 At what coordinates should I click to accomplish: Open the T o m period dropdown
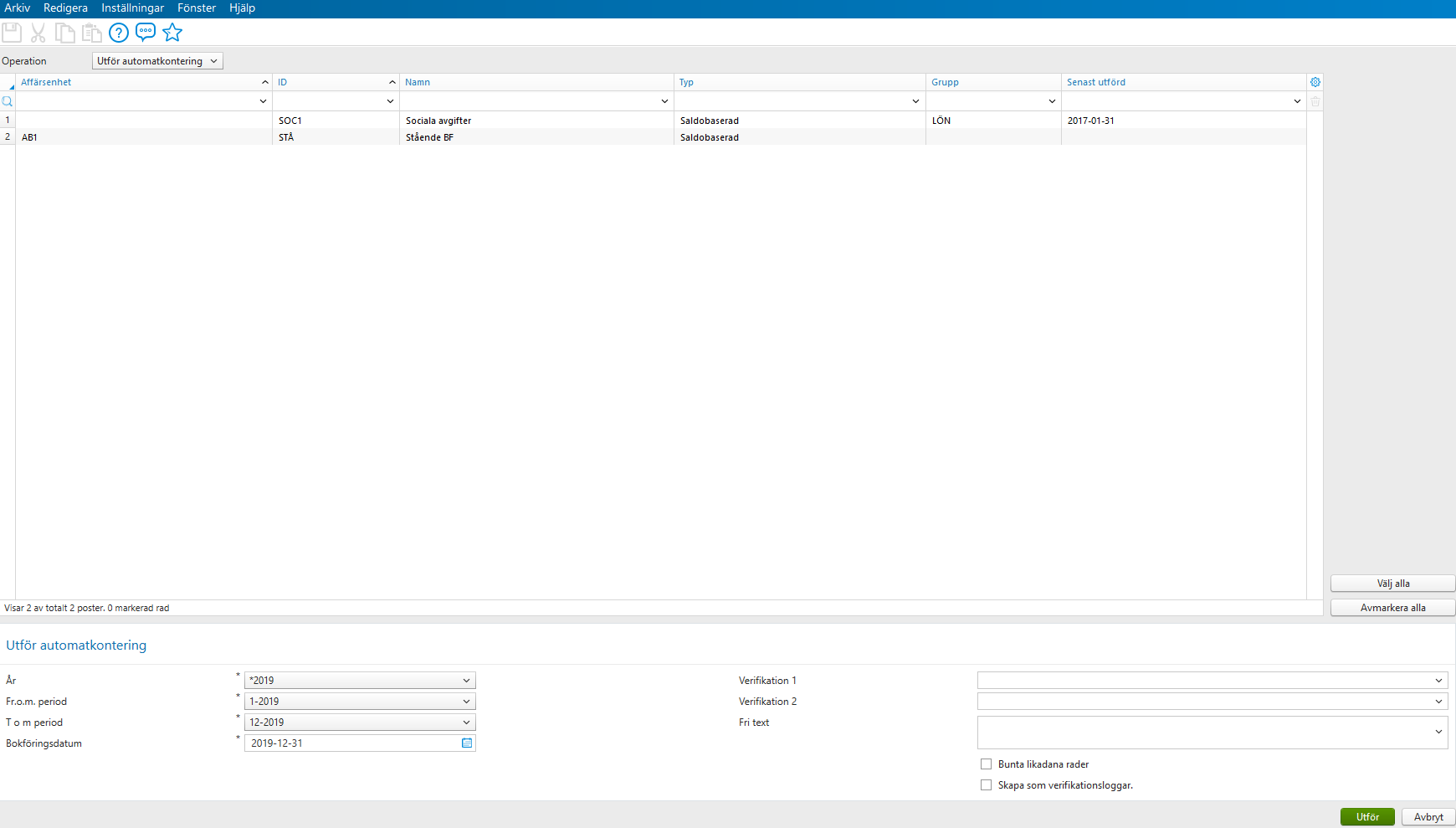(467, 722)
